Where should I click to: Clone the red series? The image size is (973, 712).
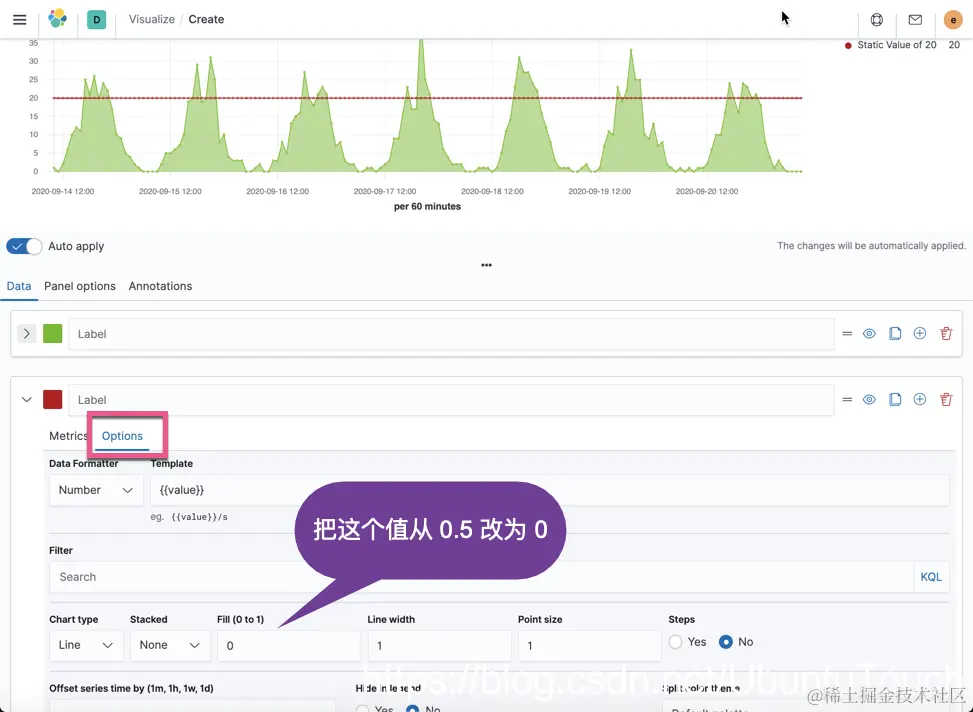(894, 399)
